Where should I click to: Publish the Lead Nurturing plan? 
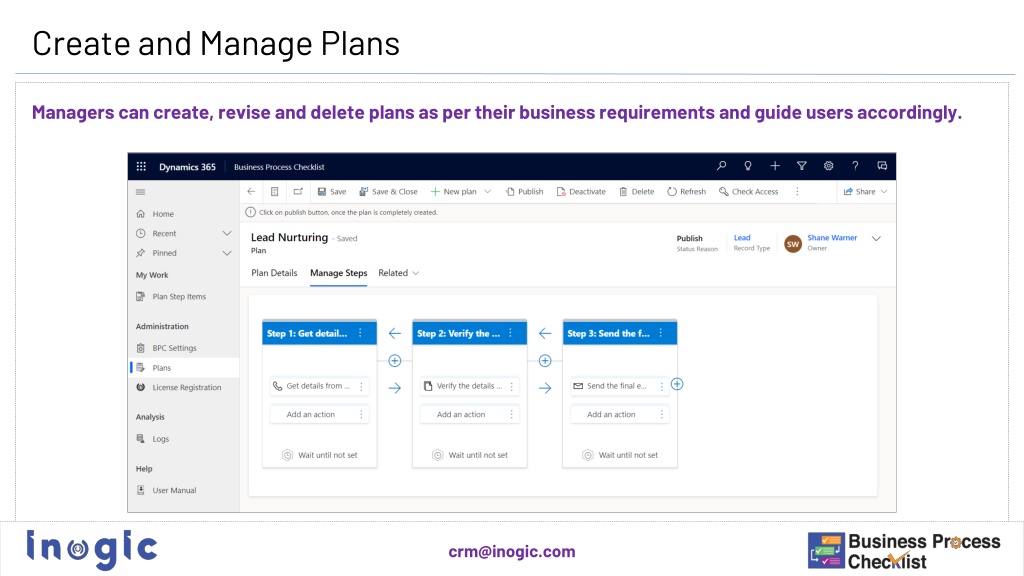click(524, 191)
